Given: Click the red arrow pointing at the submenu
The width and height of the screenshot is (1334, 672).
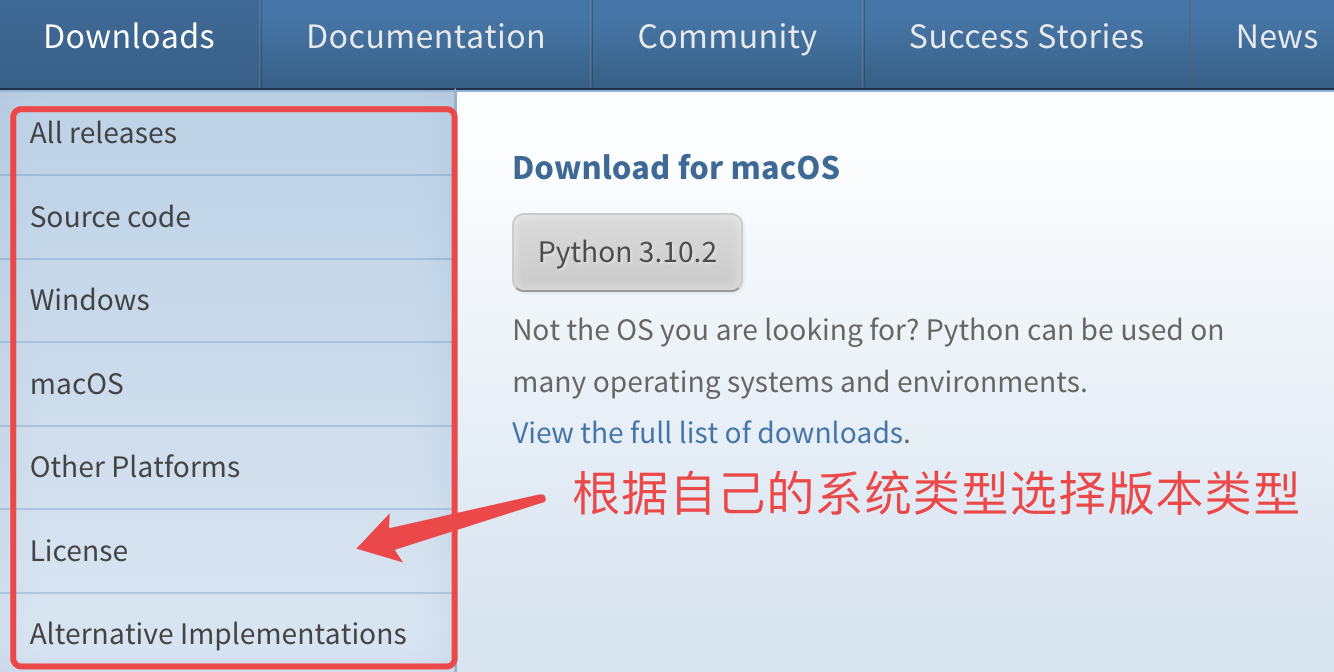Looking at the screenshot, I should click(x=450, y=522).
